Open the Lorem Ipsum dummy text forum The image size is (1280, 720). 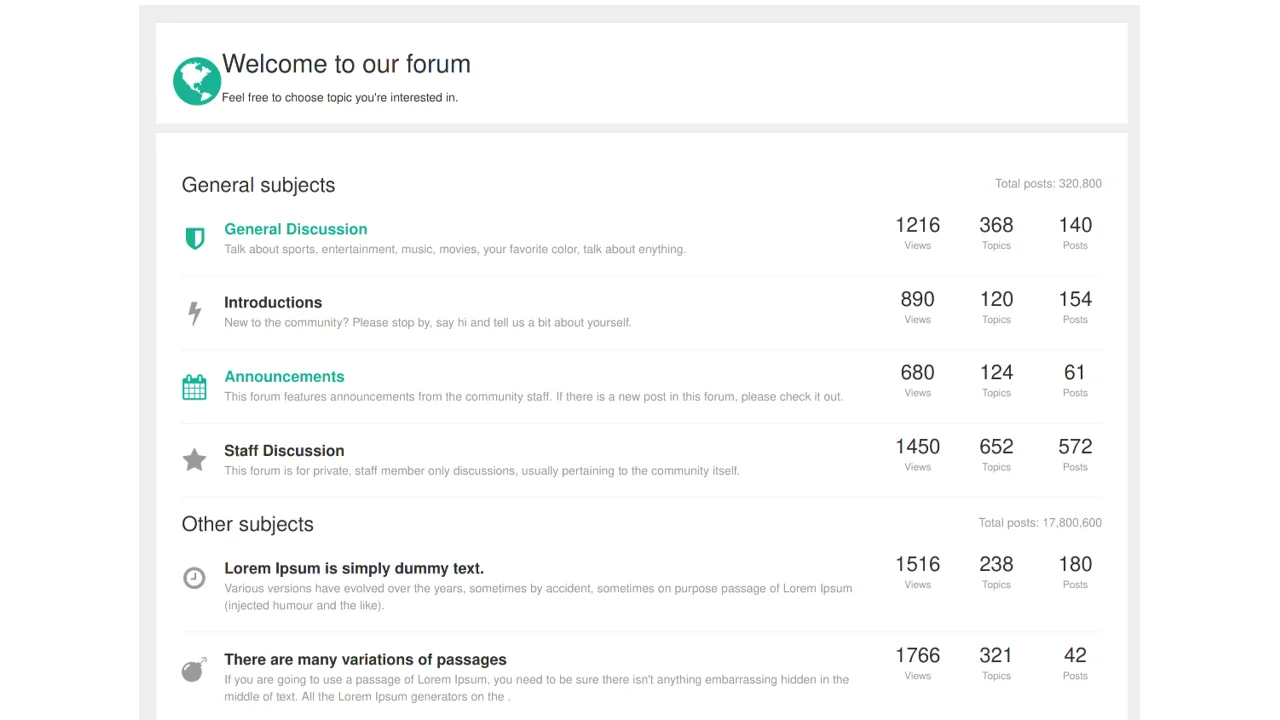pos(354,568)
